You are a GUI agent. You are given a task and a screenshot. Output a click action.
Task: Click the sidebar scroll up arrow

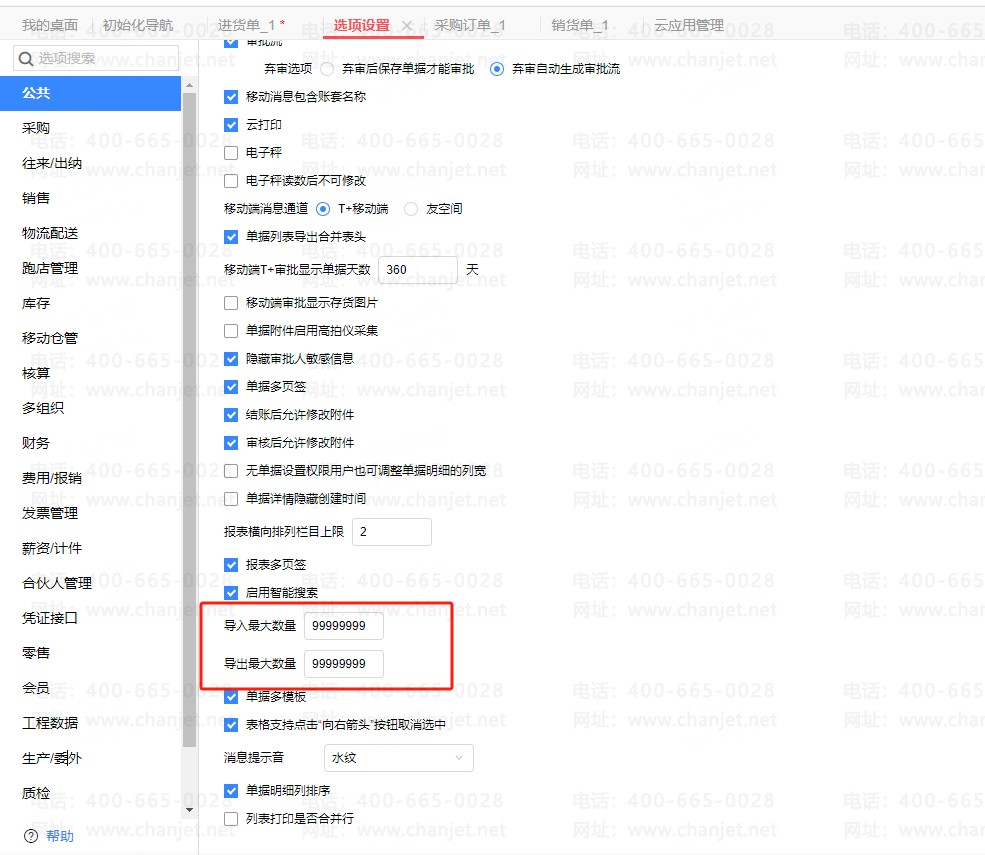click(x=189, y=85)
